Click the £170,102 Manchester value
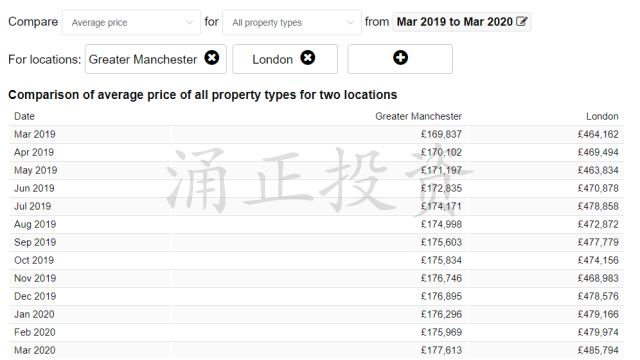640x360 pixels. pos(441,152)
